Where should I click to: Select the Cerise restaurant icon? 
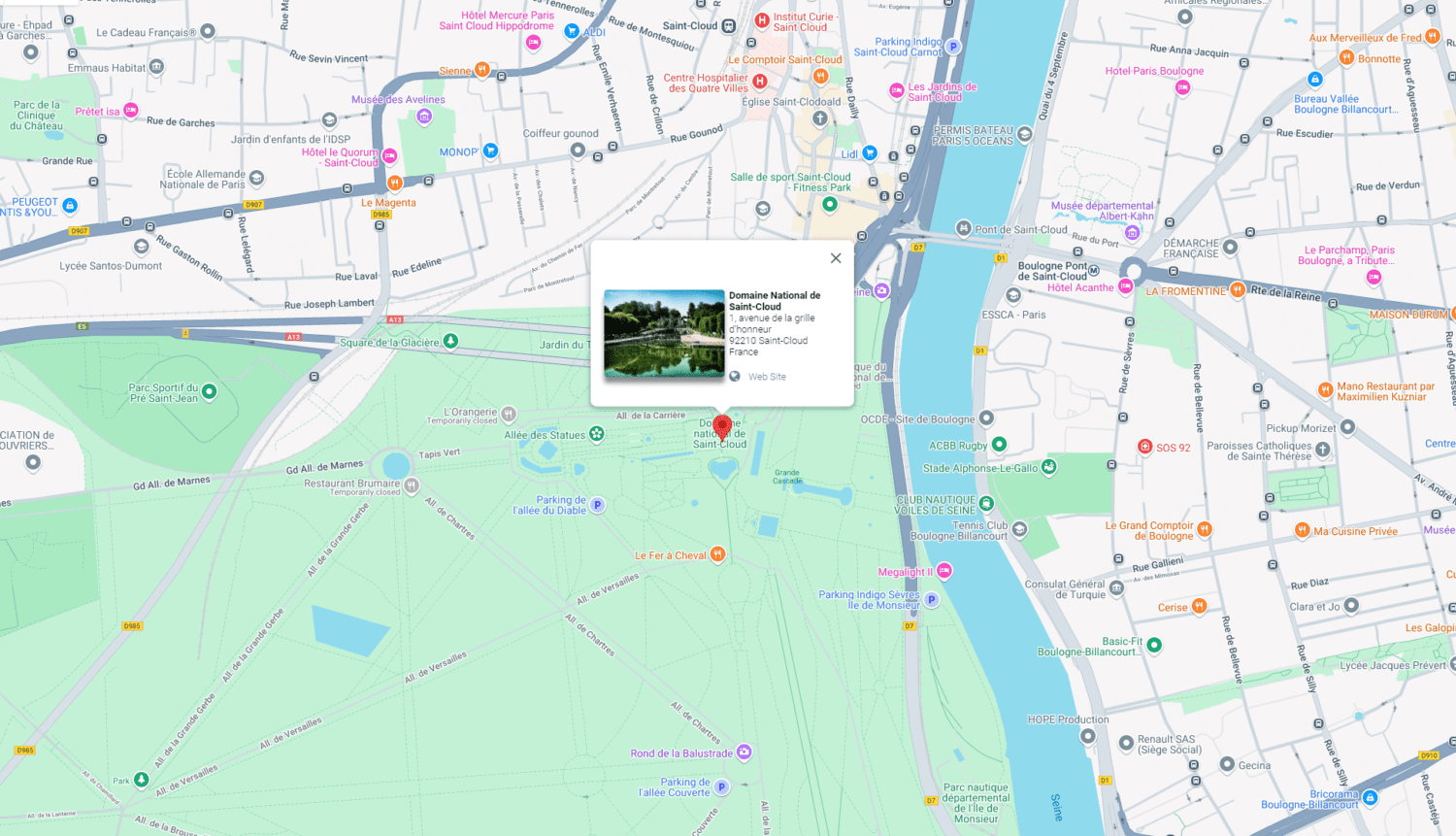(1199, 606)
